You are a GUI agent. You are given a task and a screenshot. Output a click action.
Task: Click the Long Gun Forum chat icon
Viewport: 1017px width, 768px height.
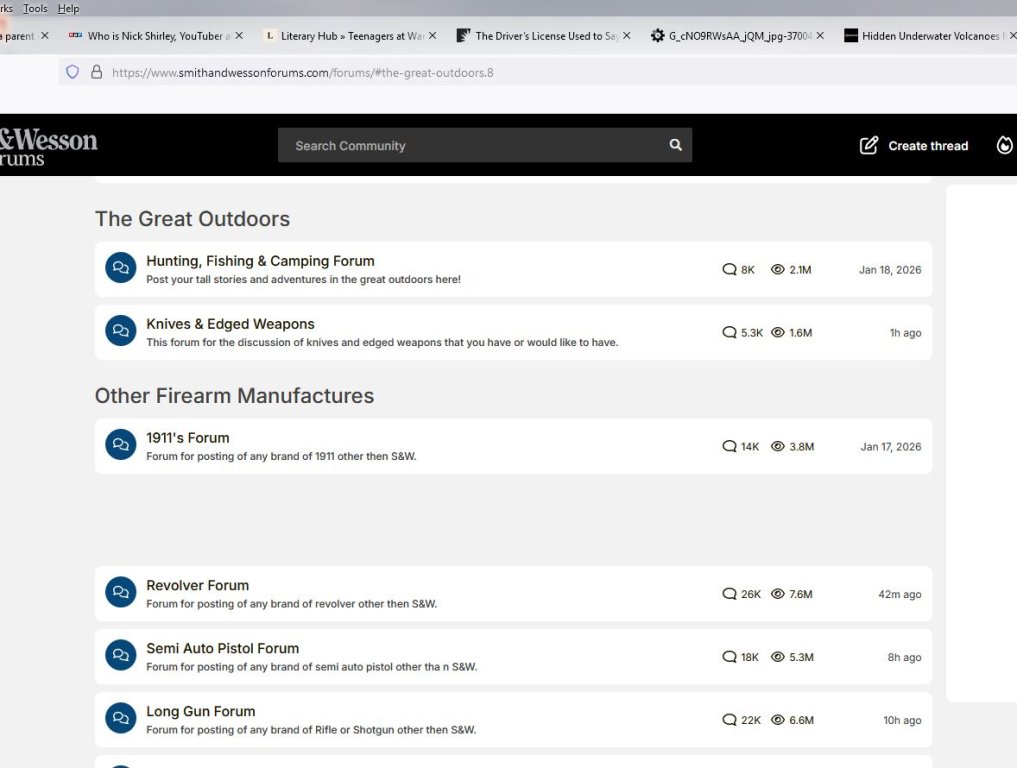pyautogui.click(x=121, y=719)
